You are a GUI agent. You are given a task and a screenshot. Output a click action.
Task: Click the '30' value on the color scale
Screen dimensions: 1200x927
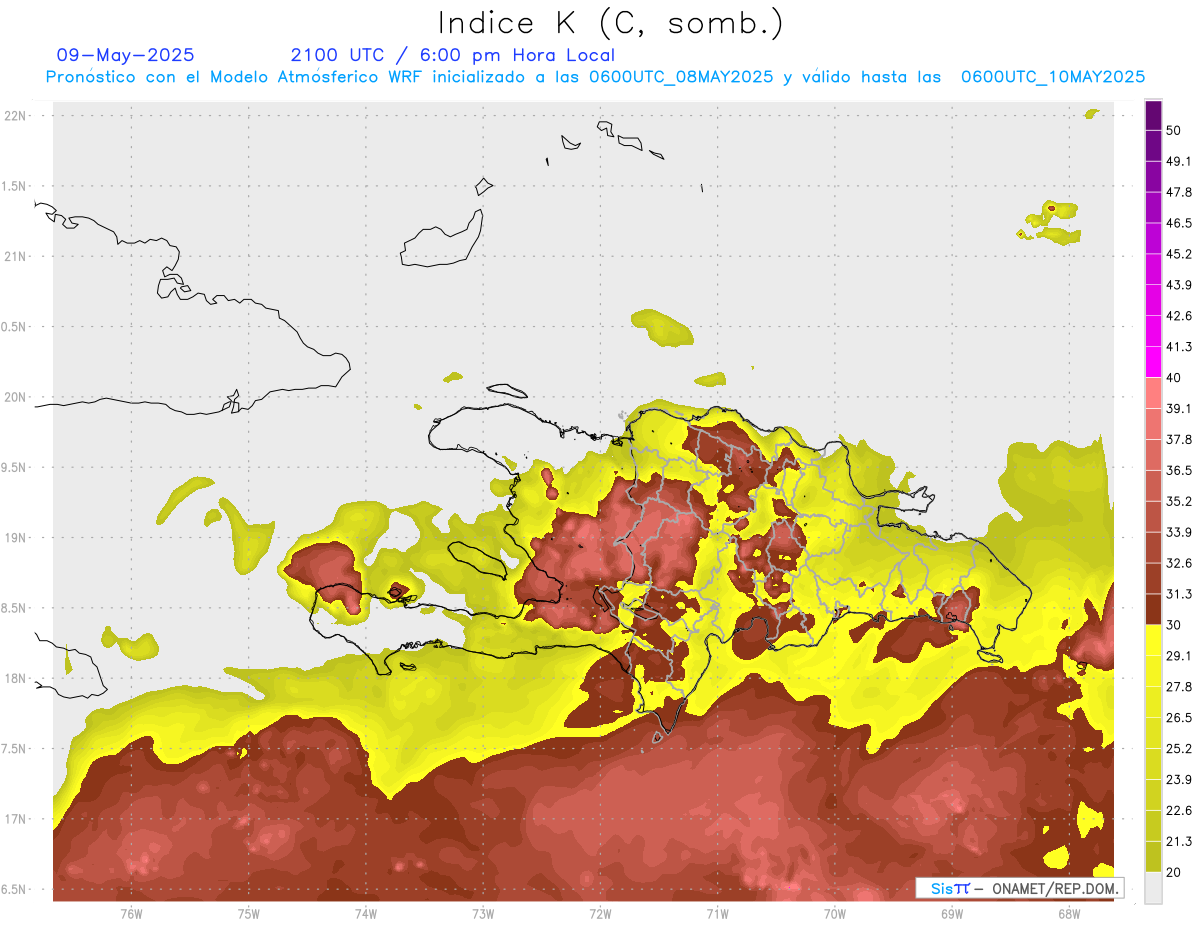(1174, 626)
